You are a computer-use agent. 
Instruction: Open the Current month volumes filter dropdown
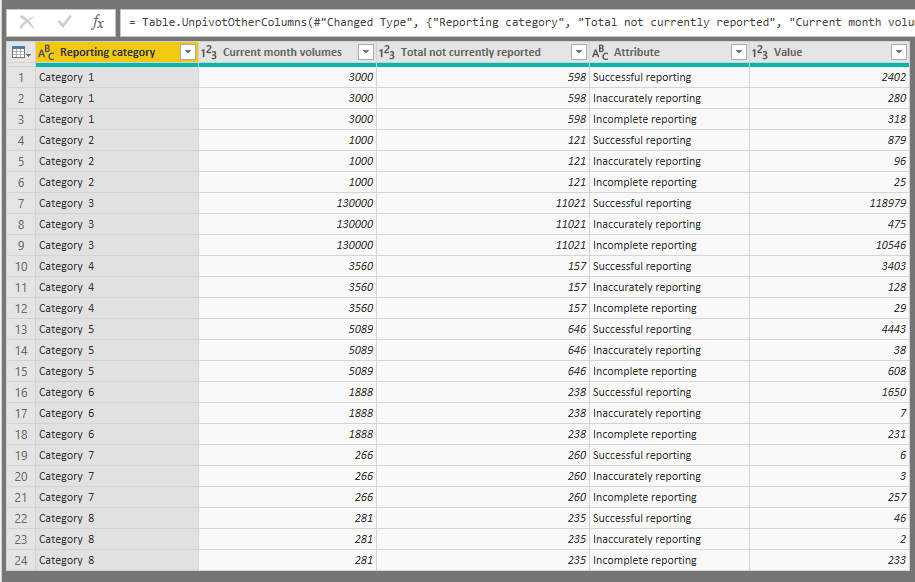coord(366,53)
